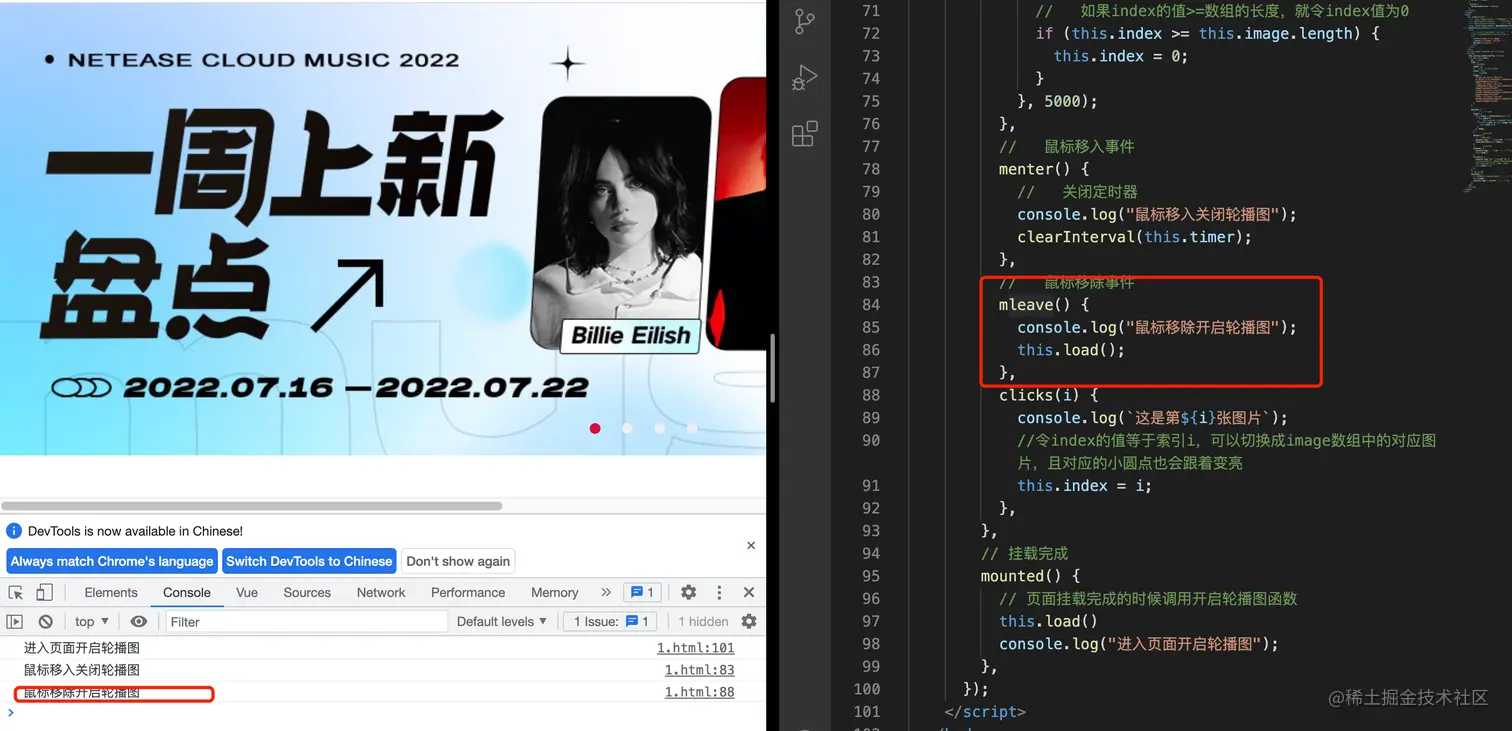The width and height of the screenshot is (1512, 731).
Task: Click Switch DevTools to Chinese
Action: click(309, 561)
